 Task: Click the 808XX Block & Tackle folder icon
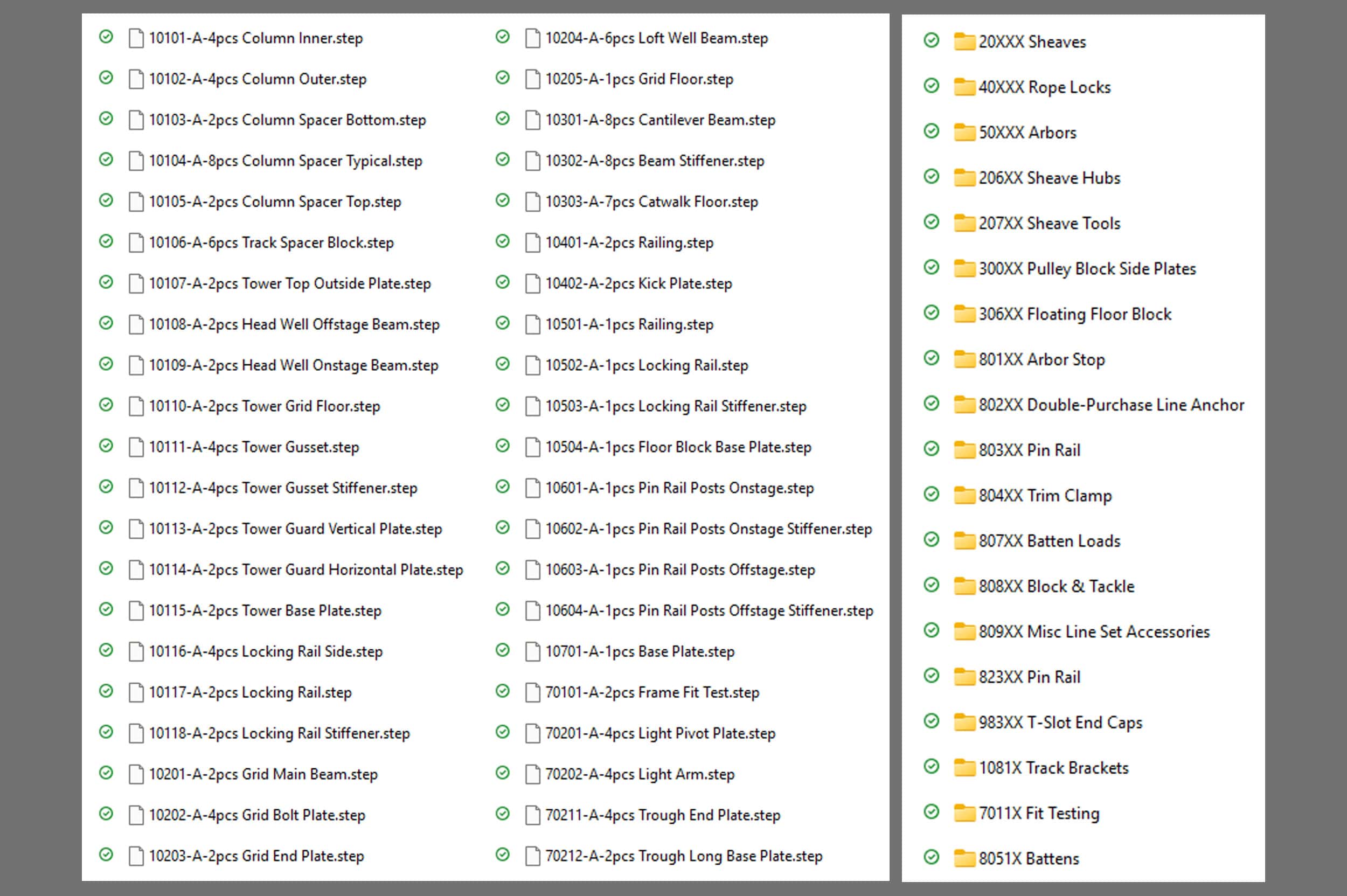pos(964,586)
